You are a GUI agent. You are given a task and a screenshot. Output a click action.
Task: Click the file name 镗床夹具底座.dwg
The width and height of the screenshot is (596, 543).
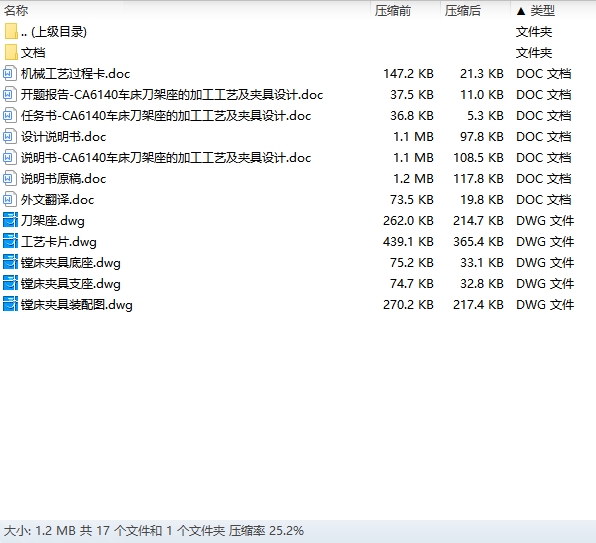coord(71,263)
